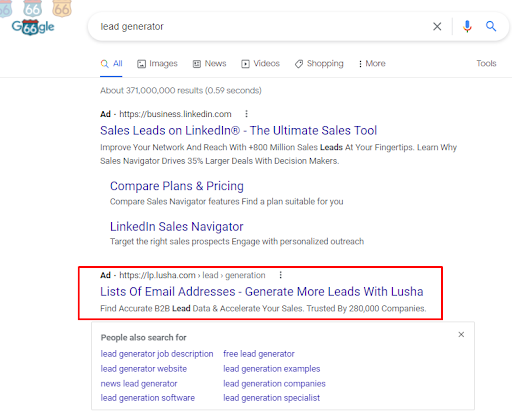
Task: Click the business.linkedin.com ad URL
Action: (x=175, y=114)
